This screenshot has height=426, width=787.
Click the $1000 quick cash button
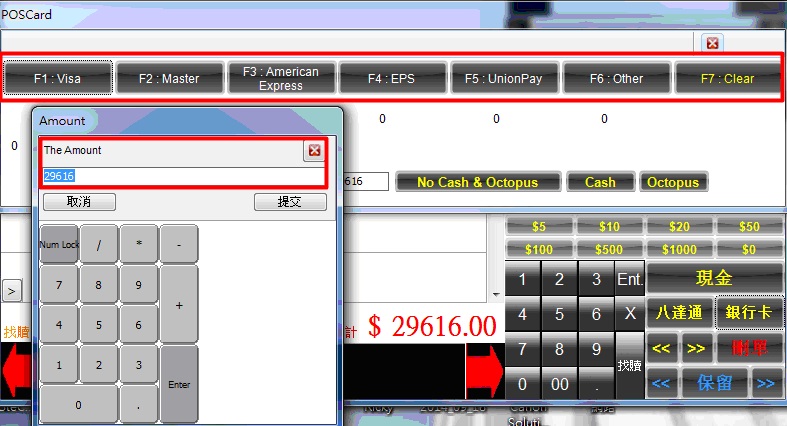679,249
